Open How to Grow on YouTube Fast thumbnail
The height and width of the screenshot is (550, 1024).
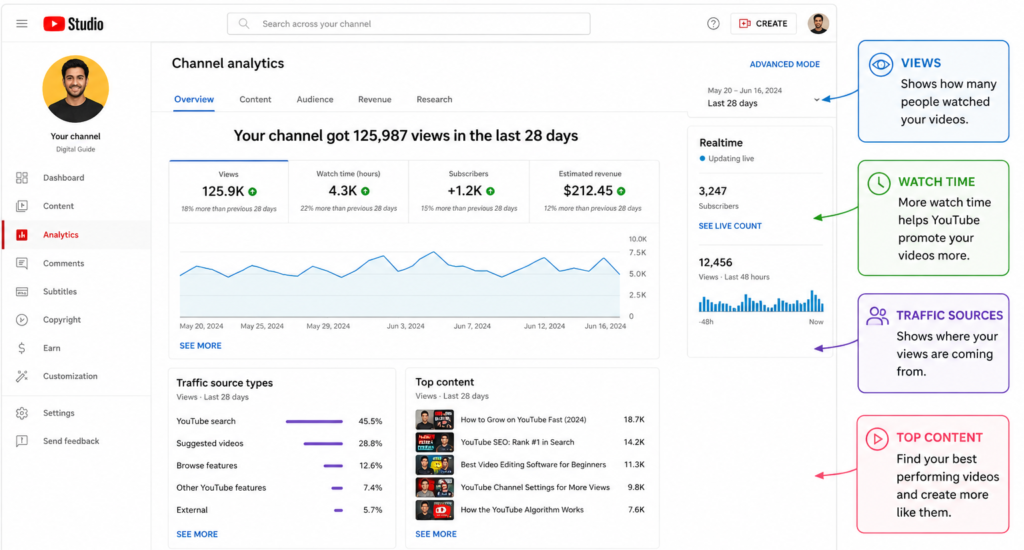point(434,419)
